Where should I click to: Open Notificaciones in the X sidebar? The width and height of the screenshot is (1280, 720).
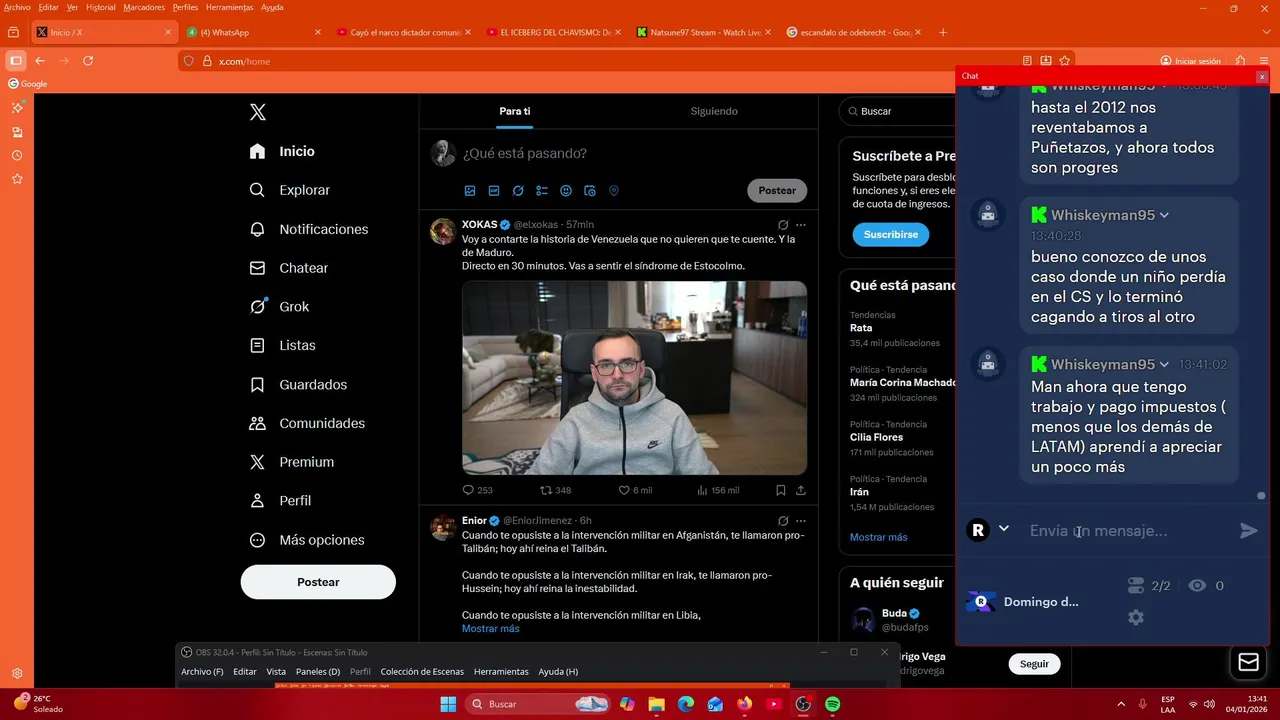309,229
